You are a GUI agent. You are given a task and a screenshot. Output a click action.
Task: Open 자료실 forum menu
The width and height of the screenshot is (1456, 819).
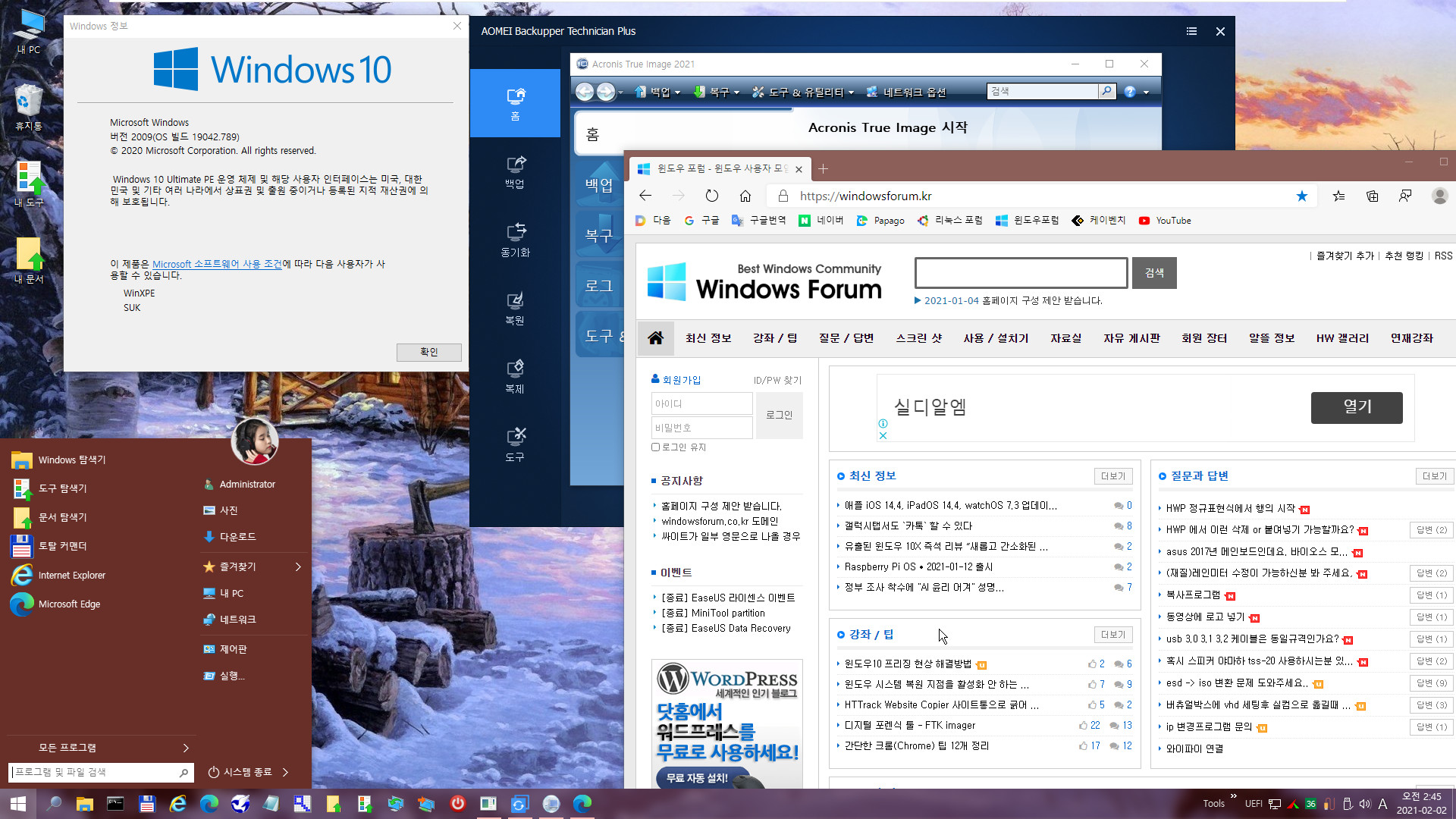pyautogui.click(x=1065, y=338)
